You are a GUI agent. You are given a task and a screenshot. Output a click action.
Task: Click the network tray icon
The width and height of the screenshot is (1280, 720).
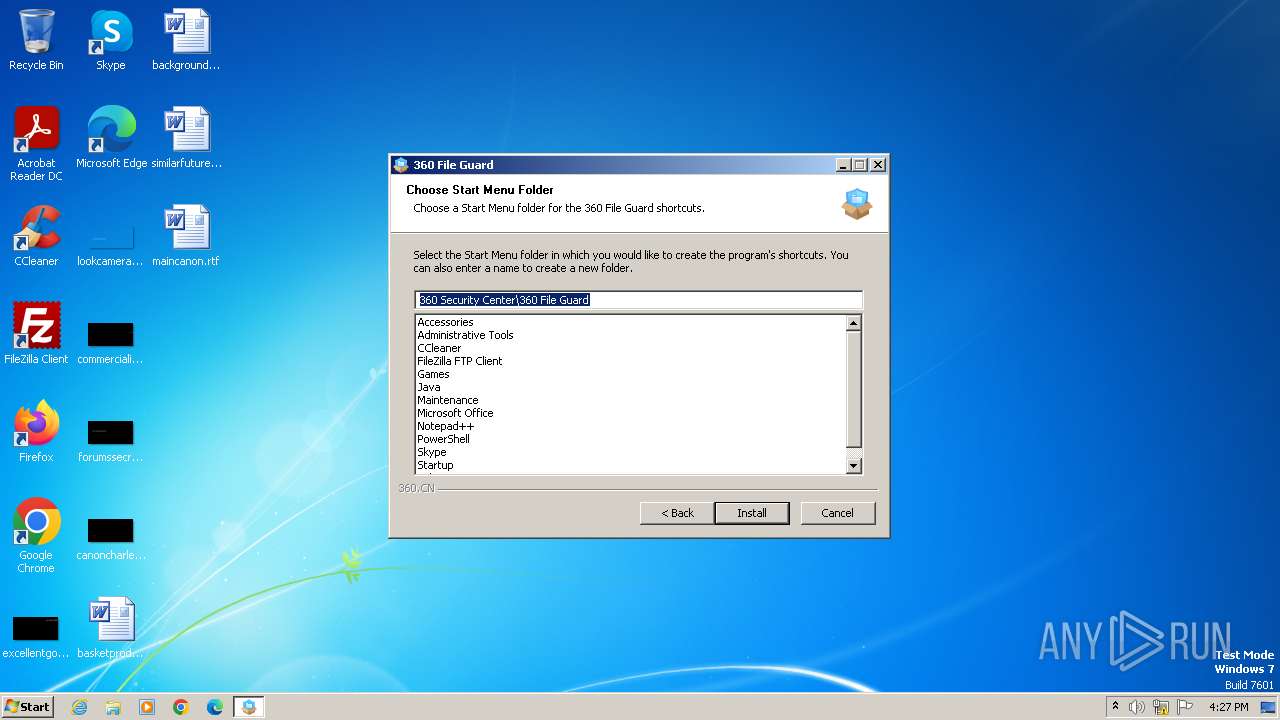tap(1161, 707)
